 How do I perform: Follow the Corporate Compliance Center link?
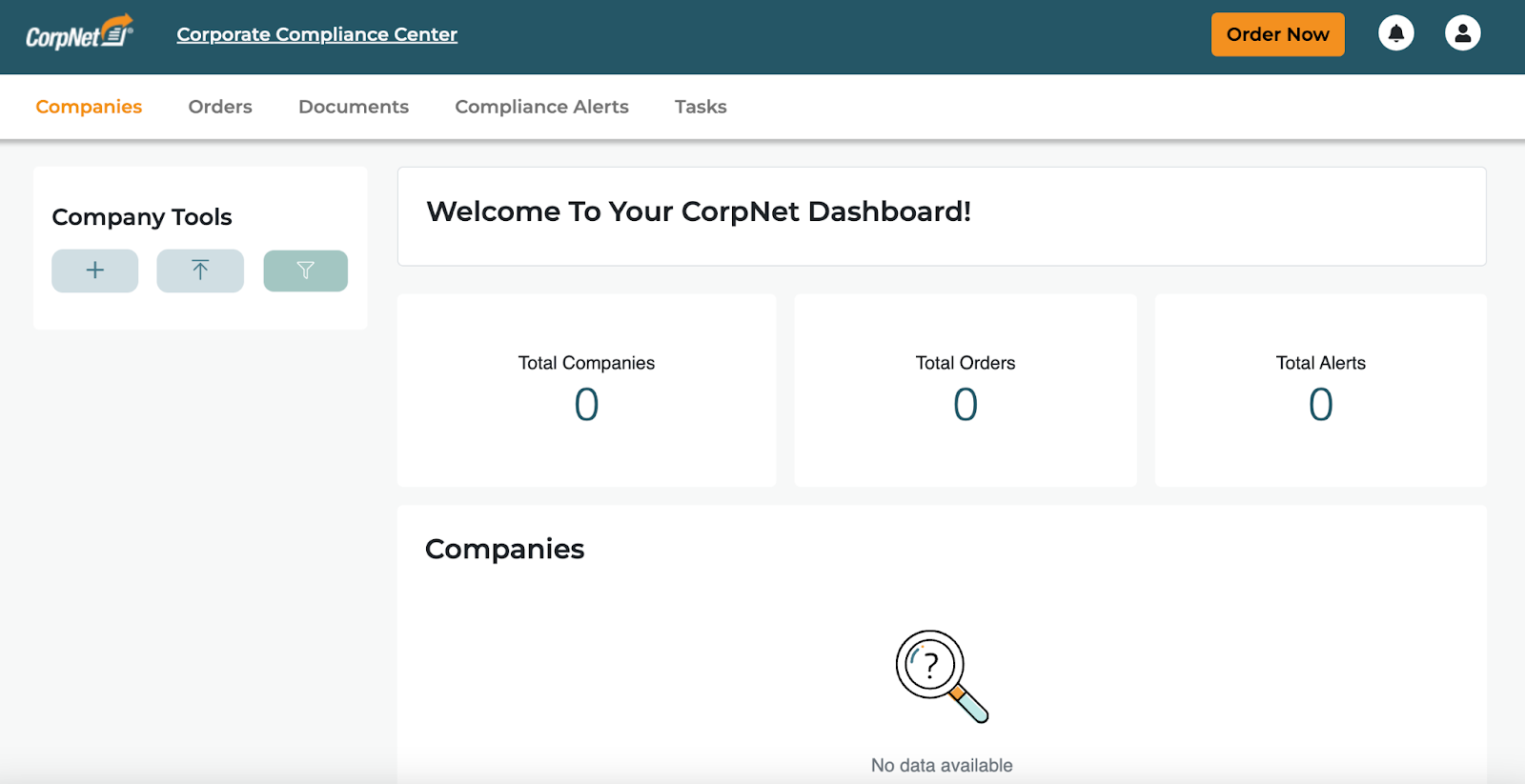click(316, 34)
